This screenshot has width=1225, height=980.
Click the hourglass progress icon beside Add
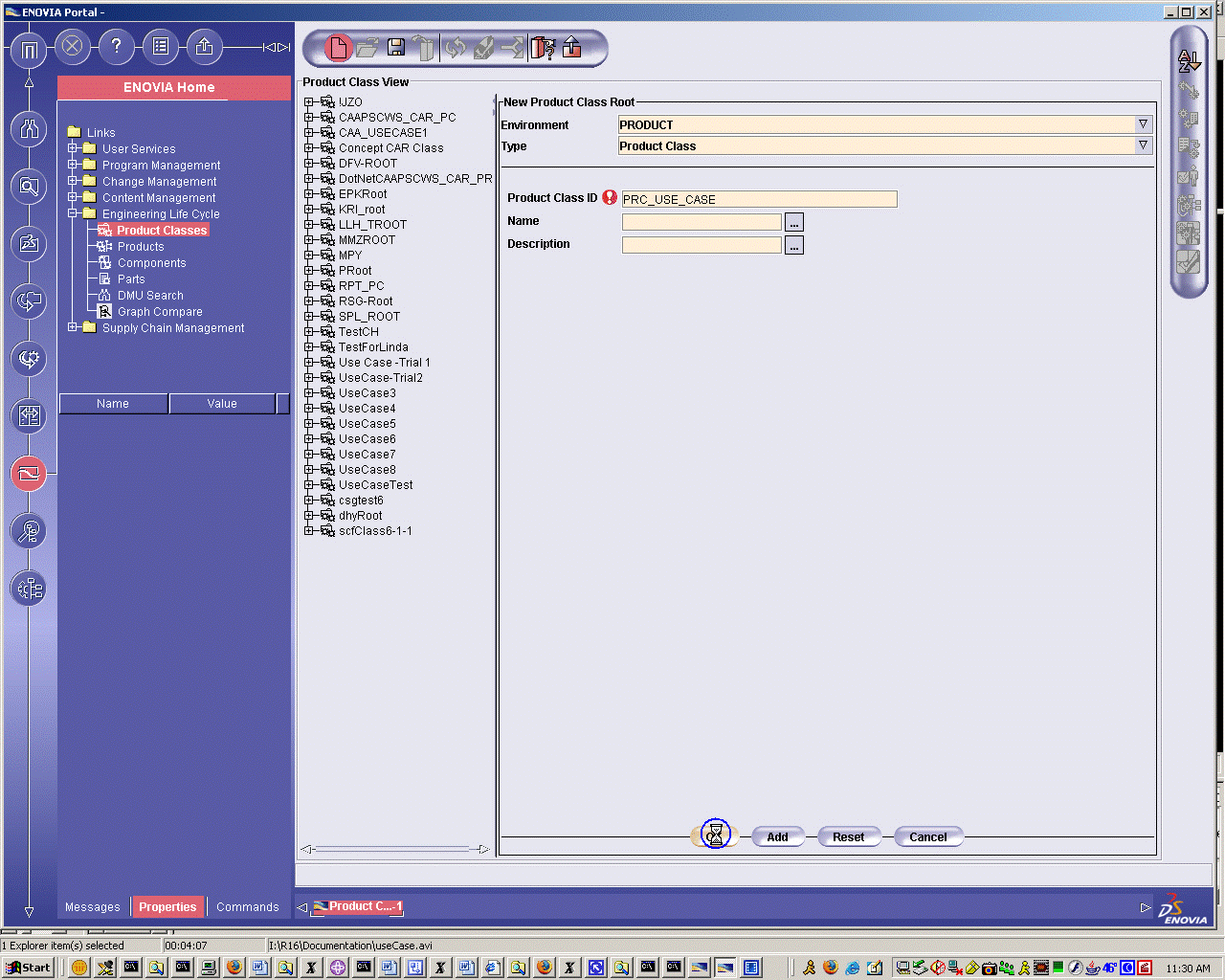click(x=715, y=835)
